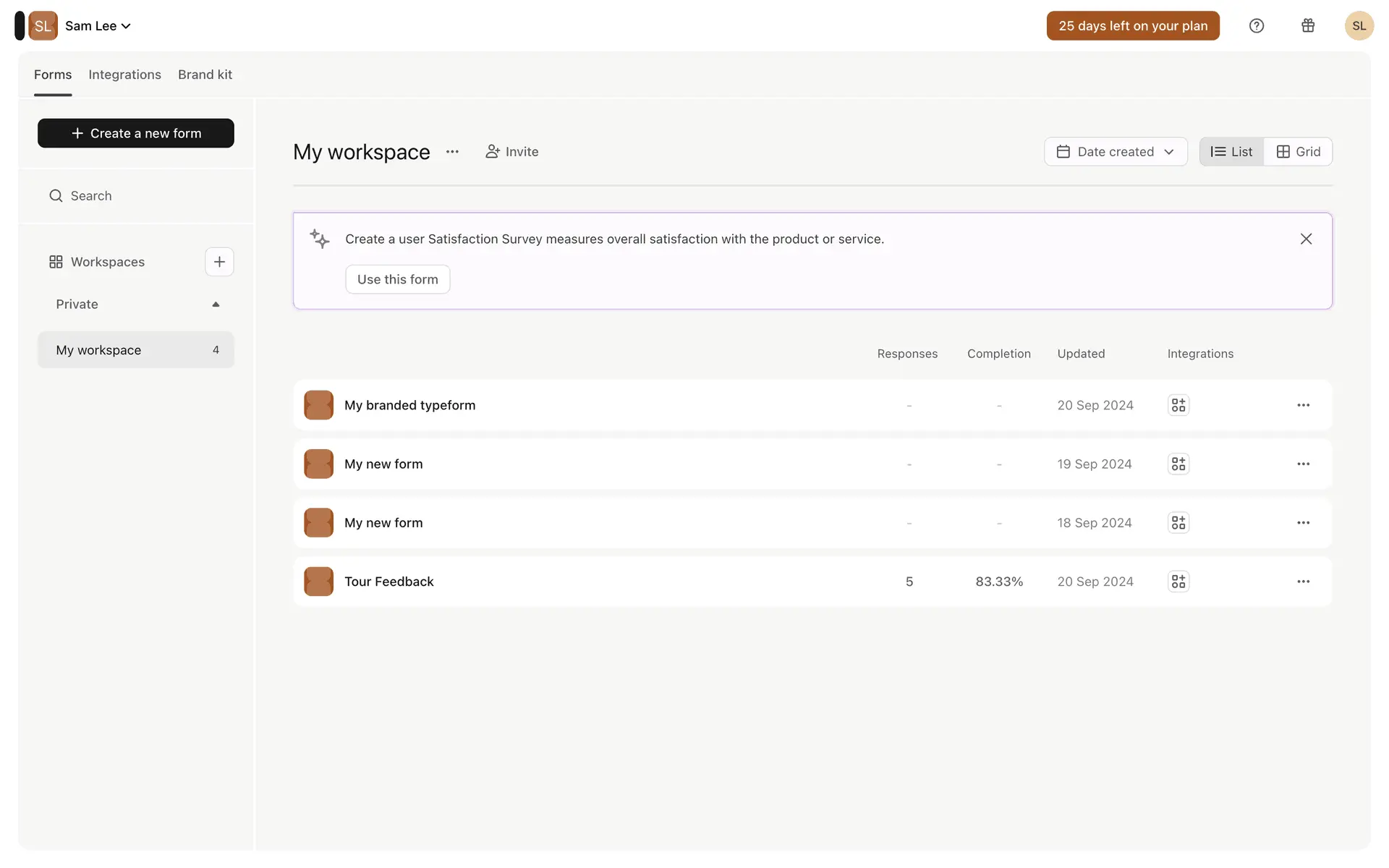This screenshot has height=868, width=1389.
Task: Add a new workspace with plus icon
Action: click(219, 262)
